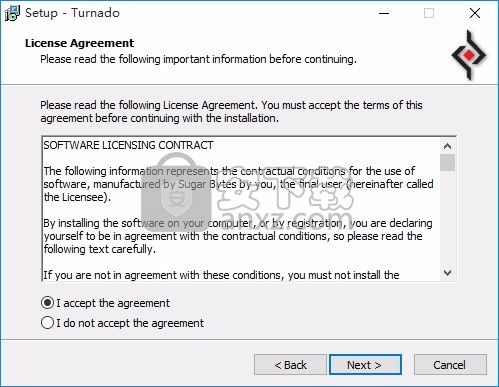This screenshot has height=387, width=499.
Task: Click the "License Agreement" header text
Action: (x=79, y=43)
